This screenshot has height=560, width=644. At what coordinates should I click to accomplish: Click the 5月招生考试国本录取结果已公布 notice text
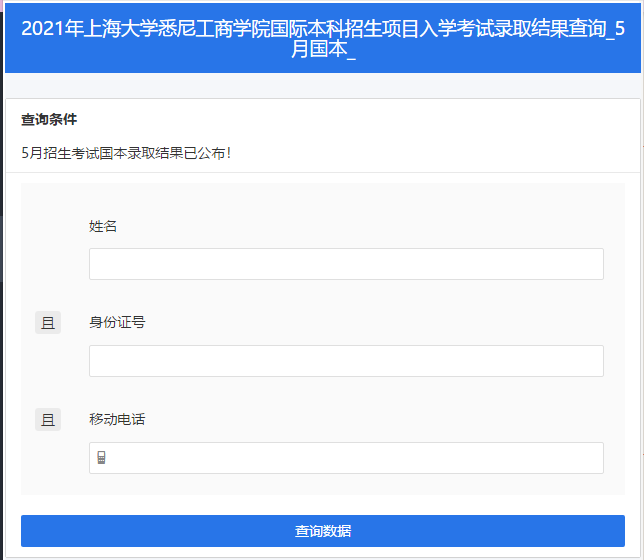[x=126, y=153]
